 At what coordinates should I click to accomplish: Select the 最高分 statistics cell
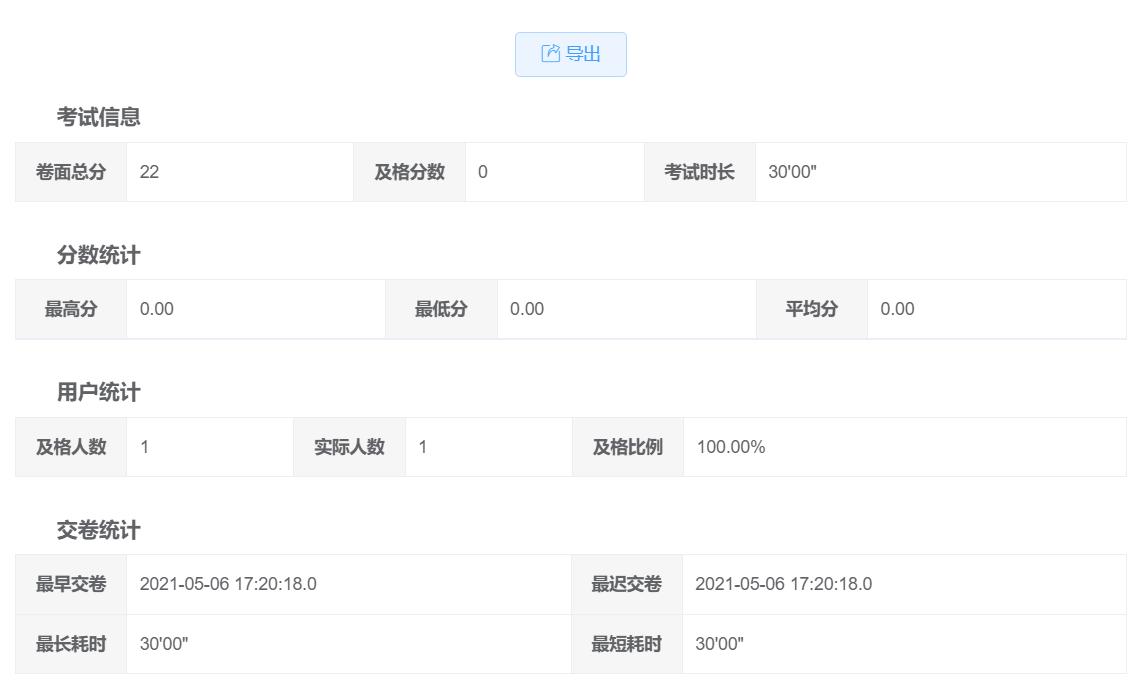pyautogui.click(x=70, y=309)
